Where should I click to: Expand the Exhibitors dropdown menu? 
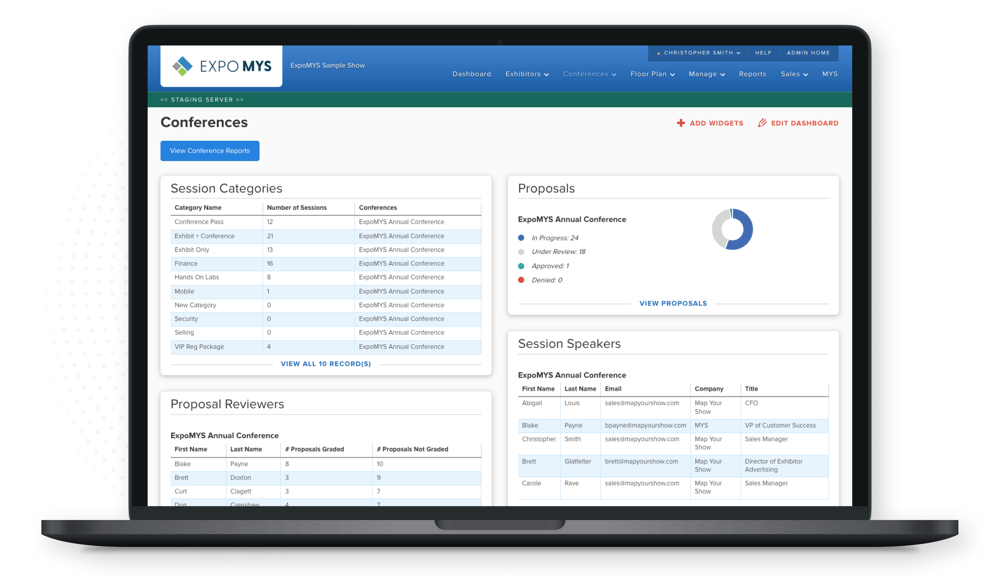tap(524, 74)
